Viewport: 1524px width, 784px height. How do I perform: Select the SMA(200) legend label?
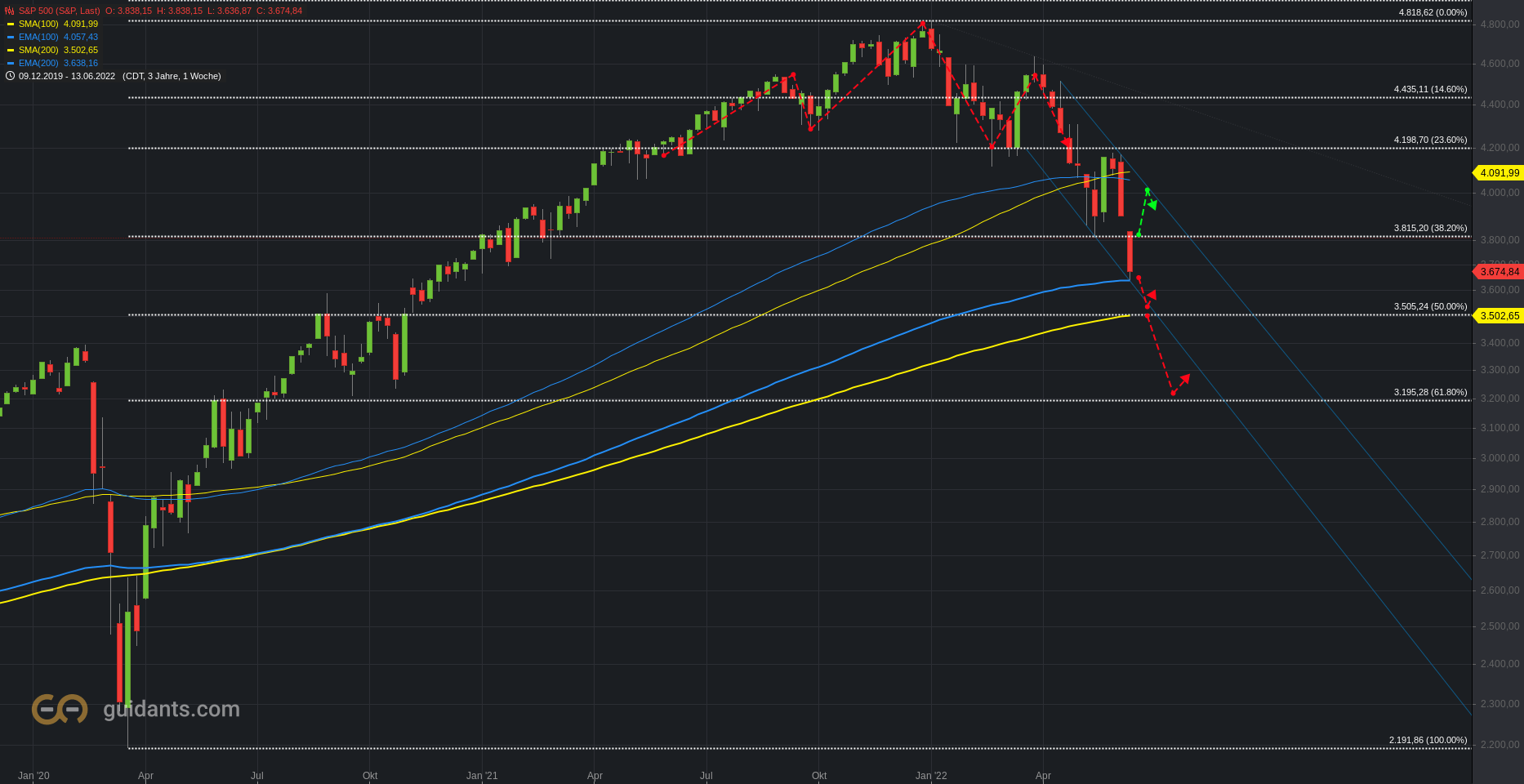pos(38,50)
